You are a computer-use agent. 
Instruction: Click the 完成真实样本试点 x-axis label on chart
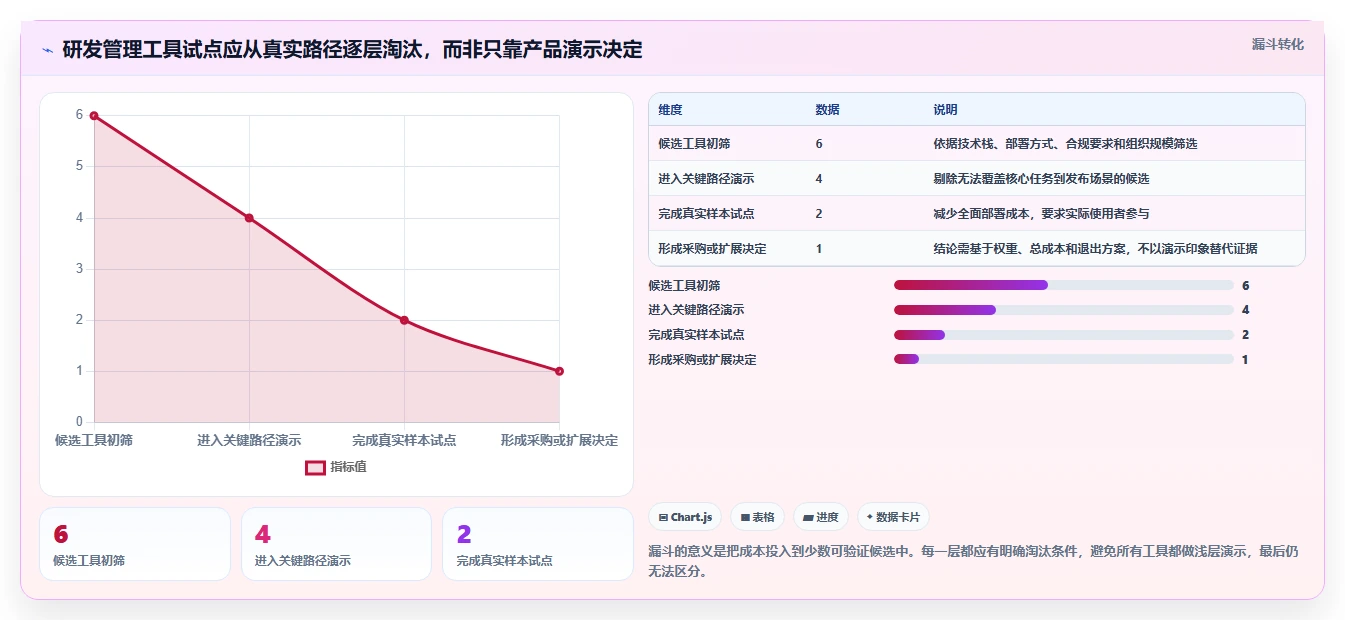404,440
